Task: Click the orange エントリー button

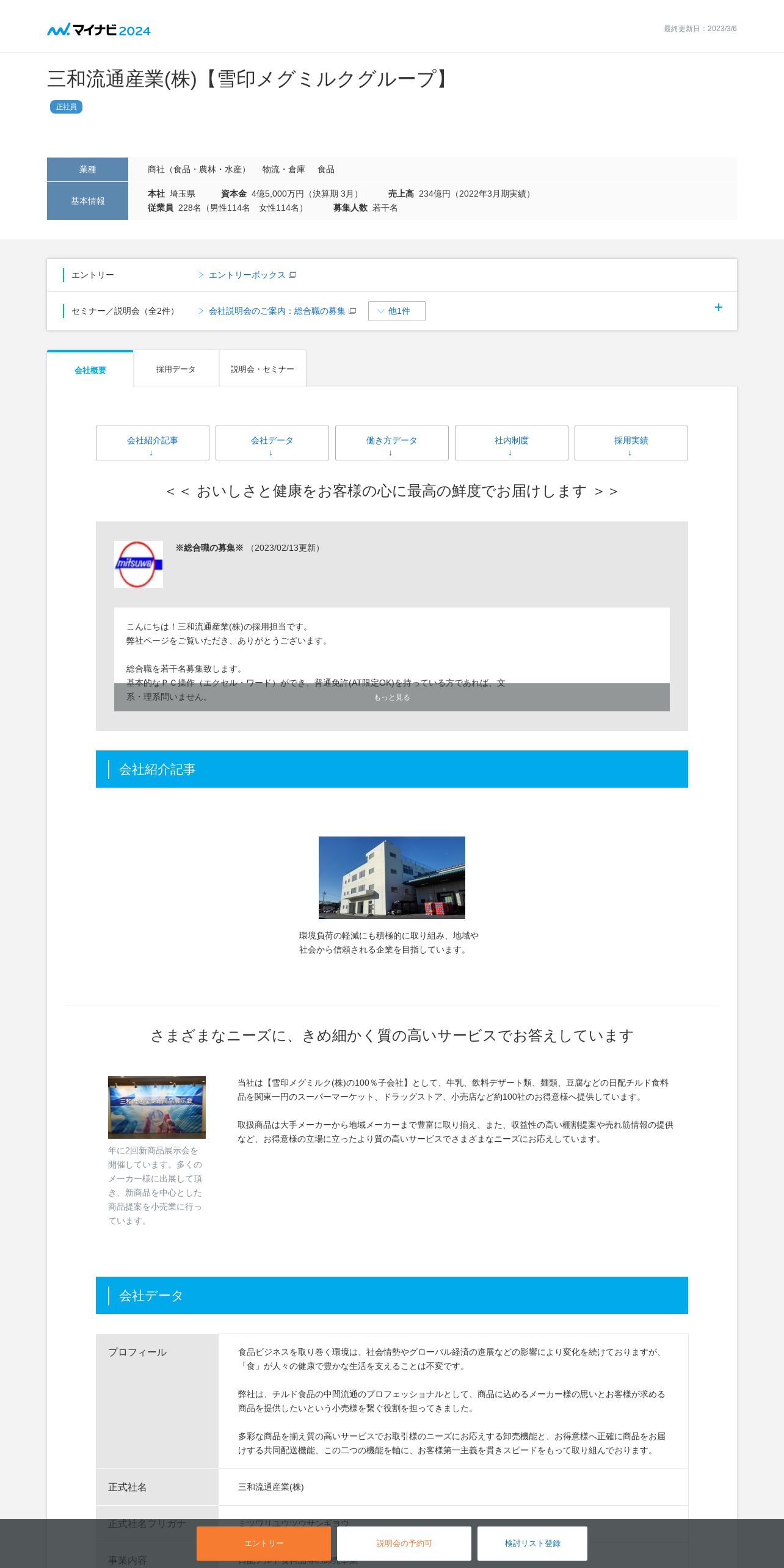Action: [264, 1544]
